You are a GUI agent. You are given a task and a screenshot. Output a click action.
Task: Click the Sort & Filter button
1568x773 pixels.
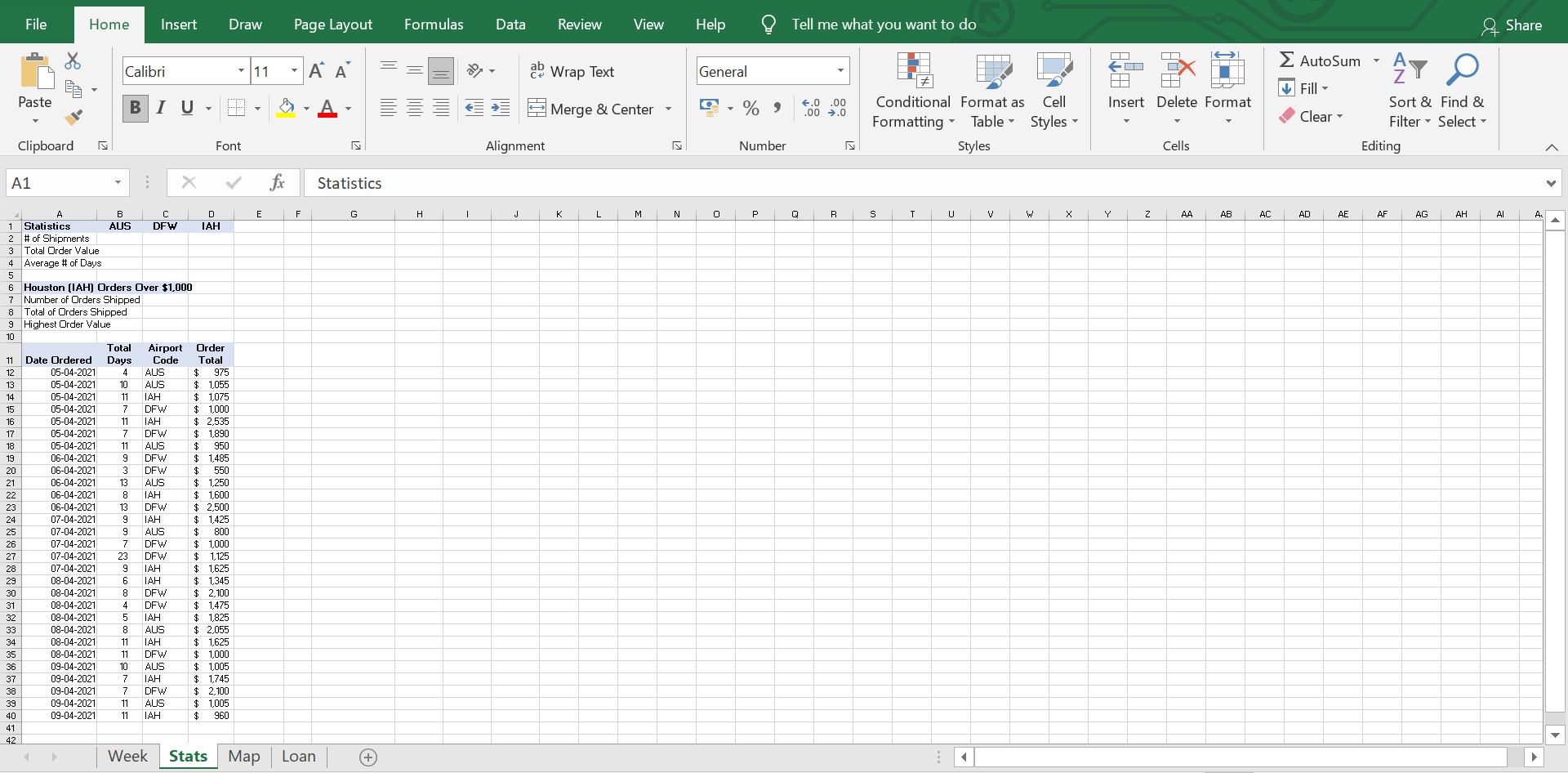[1410, 90]
